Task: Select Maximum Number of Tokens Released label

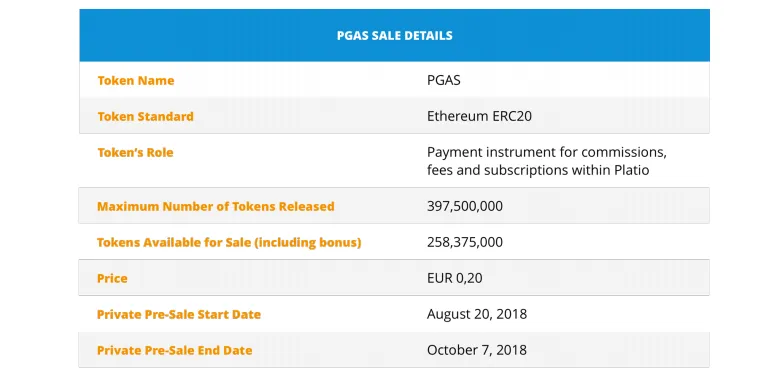Action: (215, 206)
